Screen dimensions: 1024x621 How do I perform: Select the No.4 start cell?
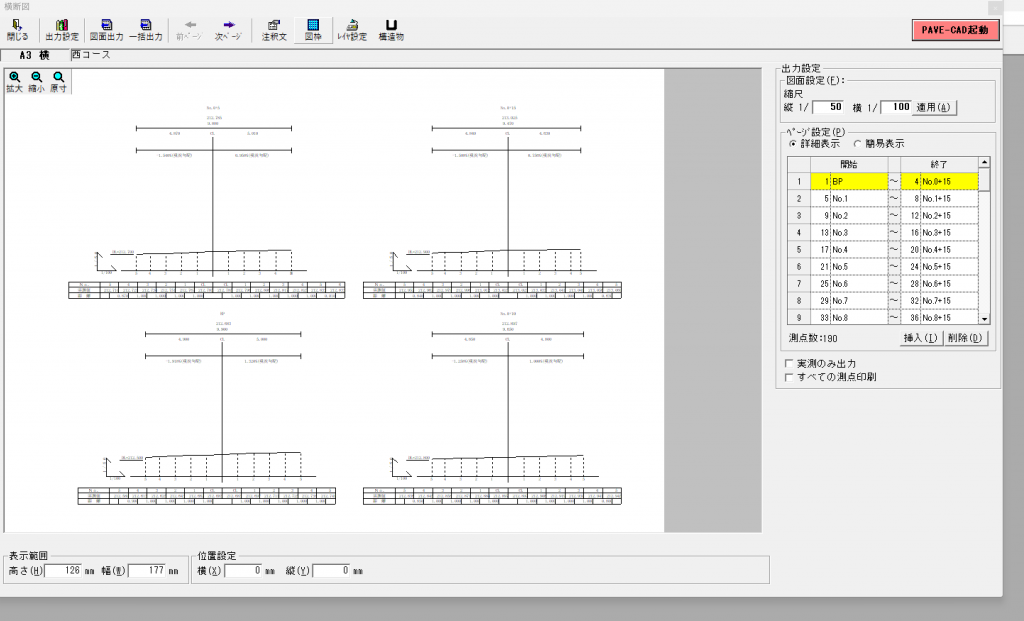[849, 249]
